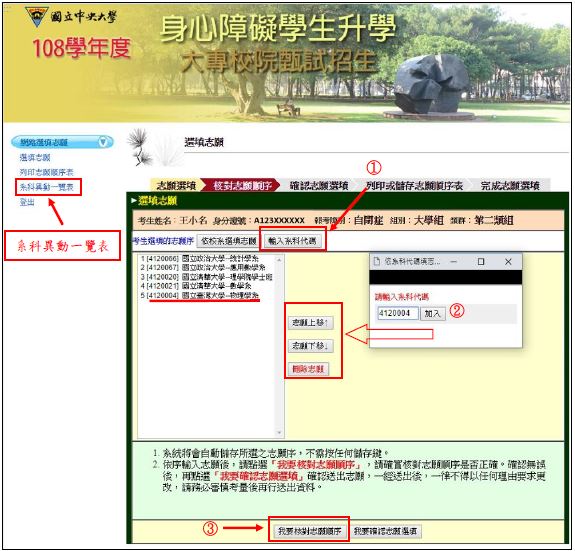
Task: Click the list scrollbar down arrow
Action: tap(279, 433)
